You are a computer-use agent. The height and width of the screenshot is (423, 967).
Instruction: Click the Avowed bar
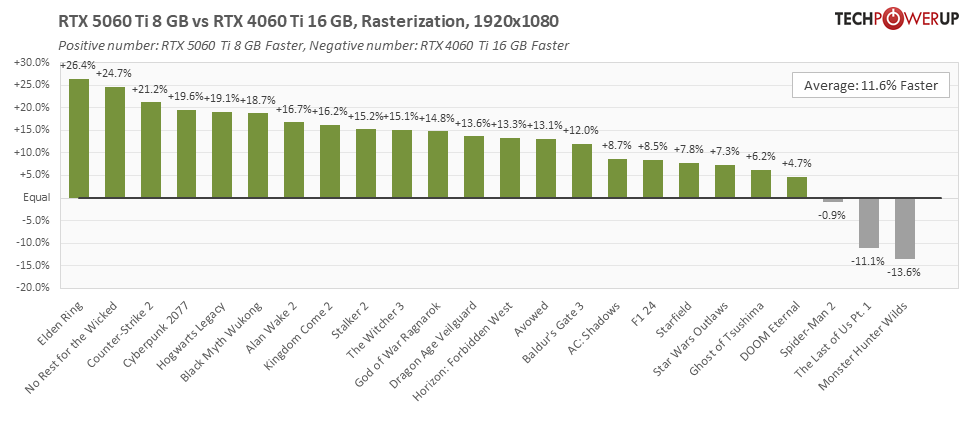click(546, 168)
